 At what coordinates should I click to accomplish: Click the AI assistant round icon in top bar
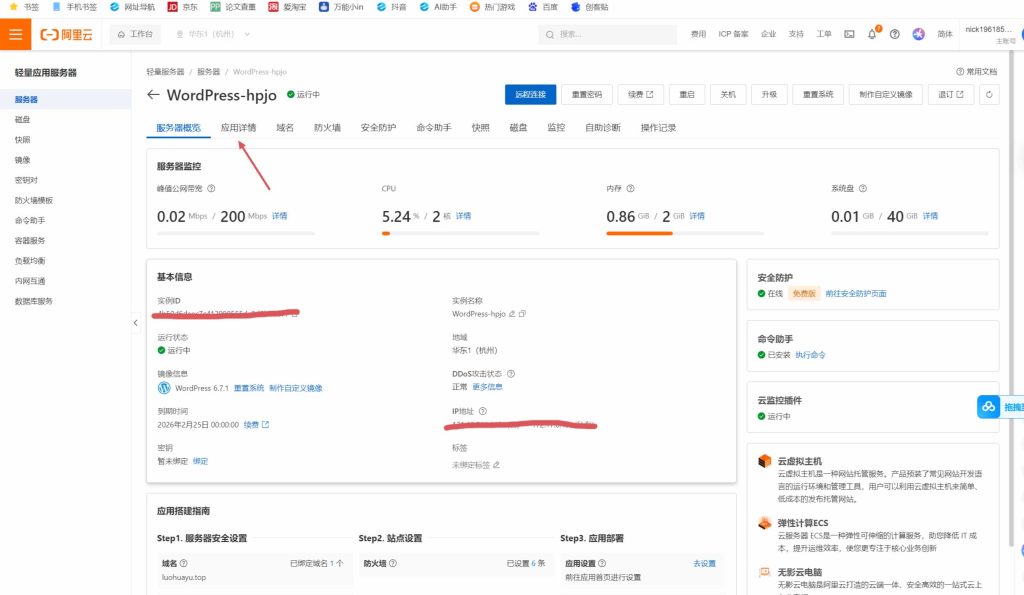coord(918,34)
